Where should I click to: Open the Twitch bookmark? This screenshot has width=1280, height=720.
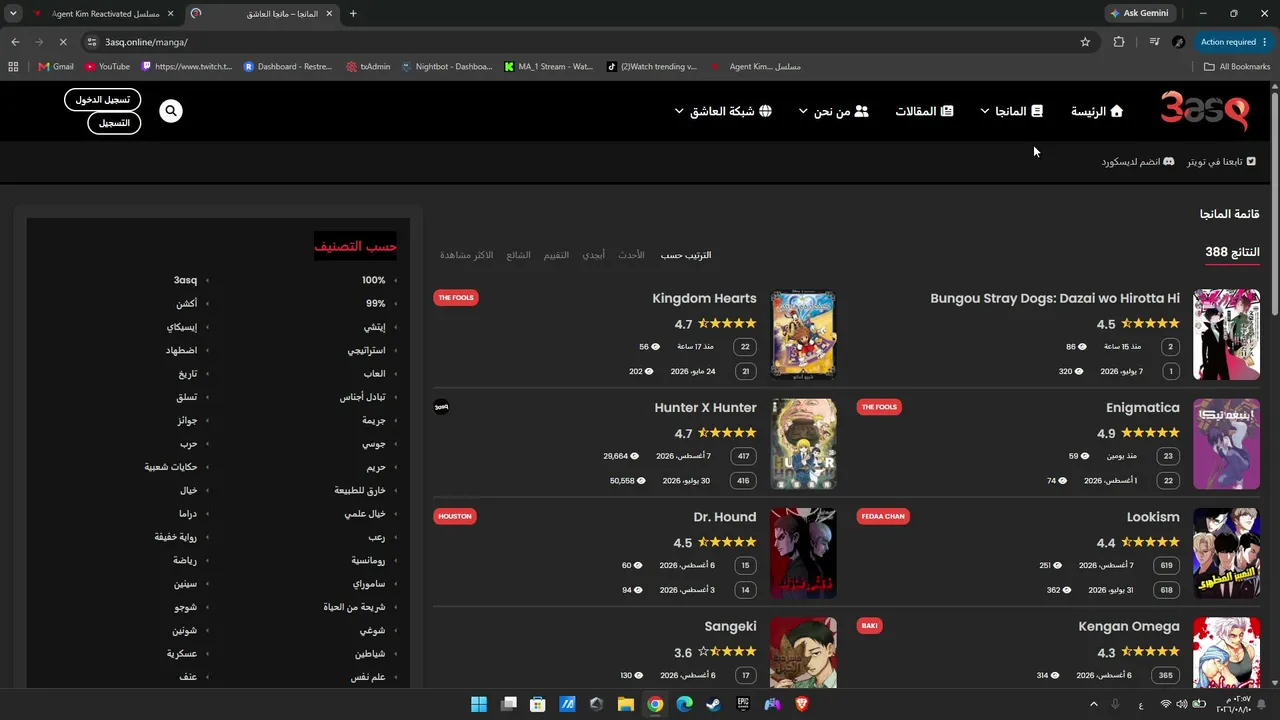pos(187,67)
